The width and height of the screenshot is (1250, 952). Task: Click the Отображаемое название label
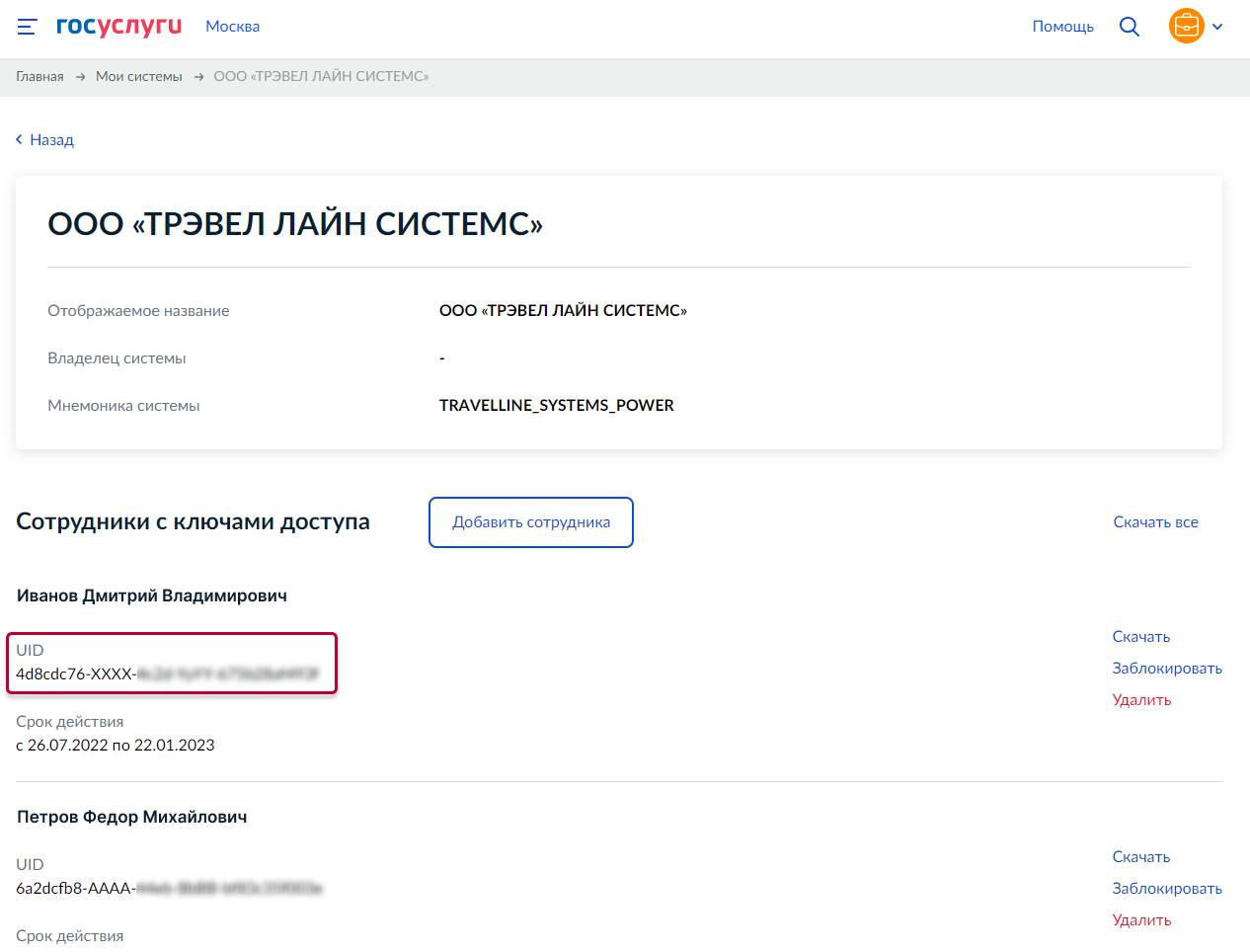(138, 311)
